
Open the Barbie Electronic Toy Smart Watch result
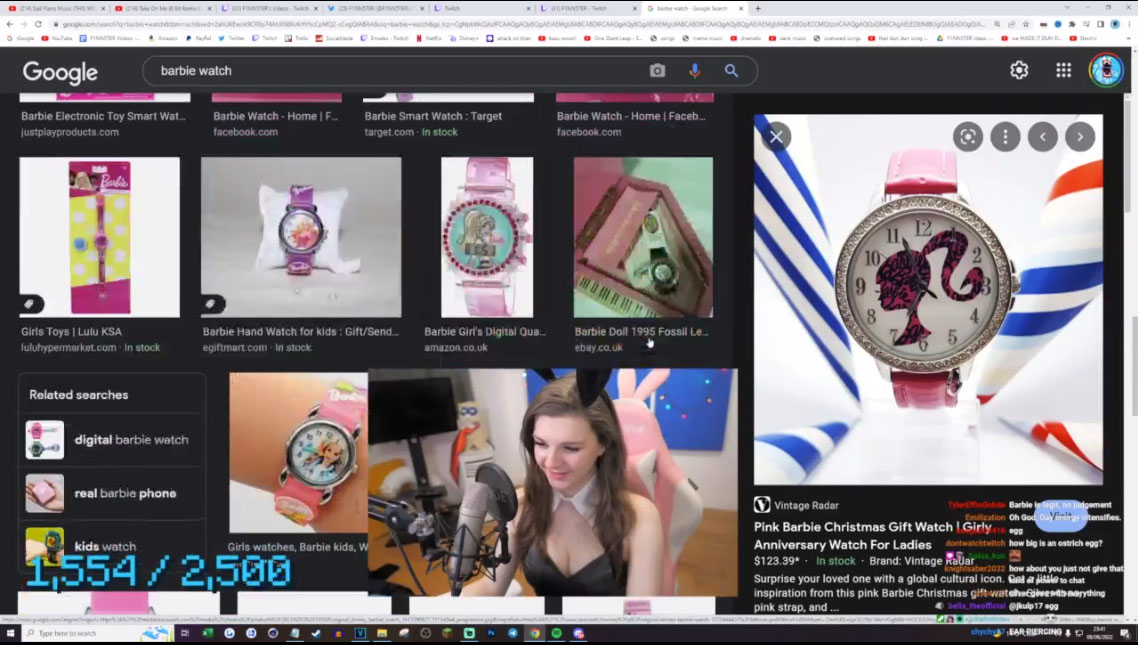103,116
